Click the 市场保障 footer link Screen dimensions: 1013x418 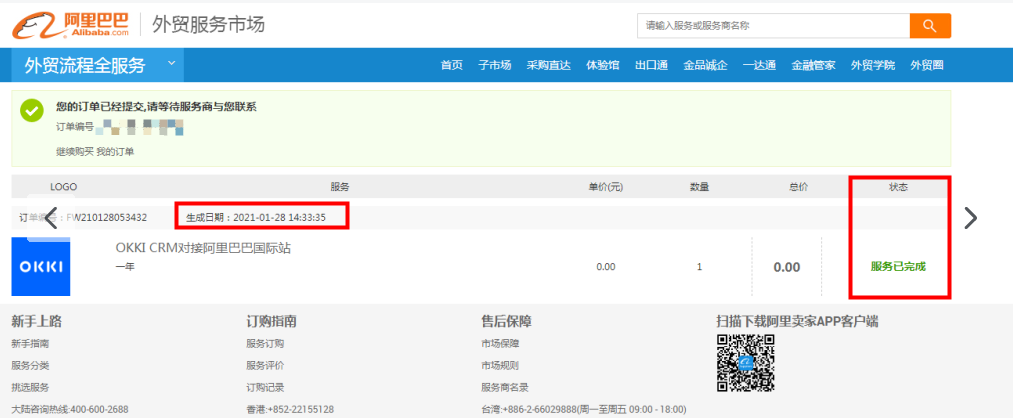[x=500, y=344]
